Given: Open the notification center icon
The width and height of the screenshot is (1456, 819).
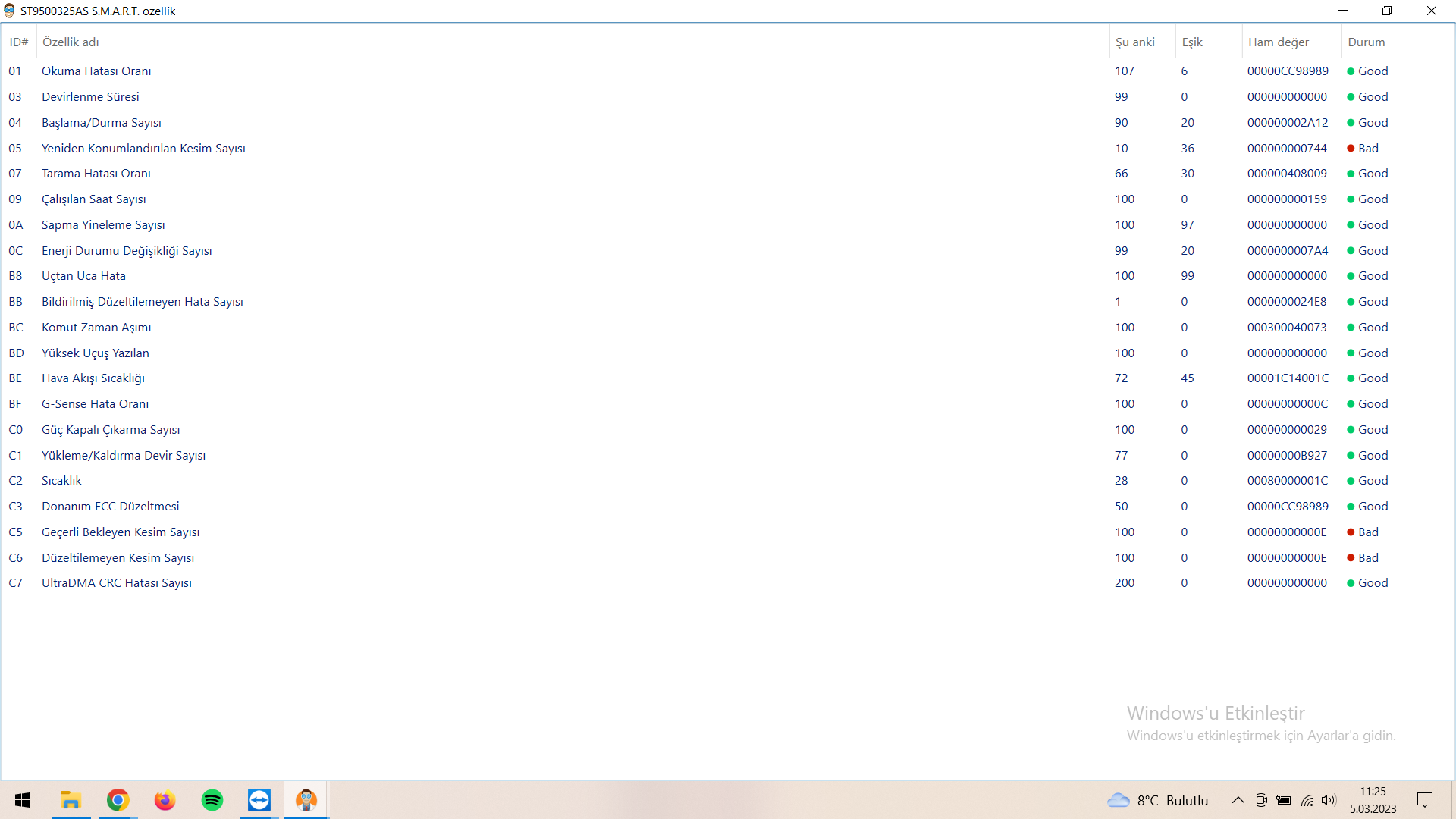Looking at the screenshot, I should pos(1425,800).
